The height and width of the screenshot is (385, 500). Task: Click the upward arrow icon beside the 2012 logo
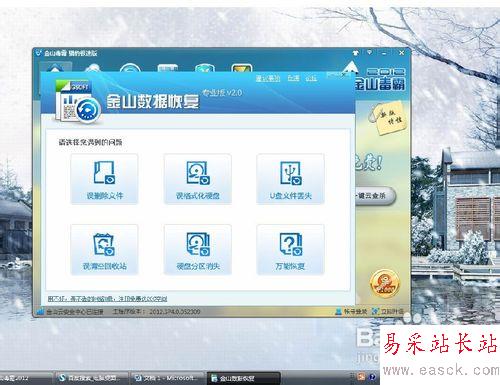(x=350, y=68)
